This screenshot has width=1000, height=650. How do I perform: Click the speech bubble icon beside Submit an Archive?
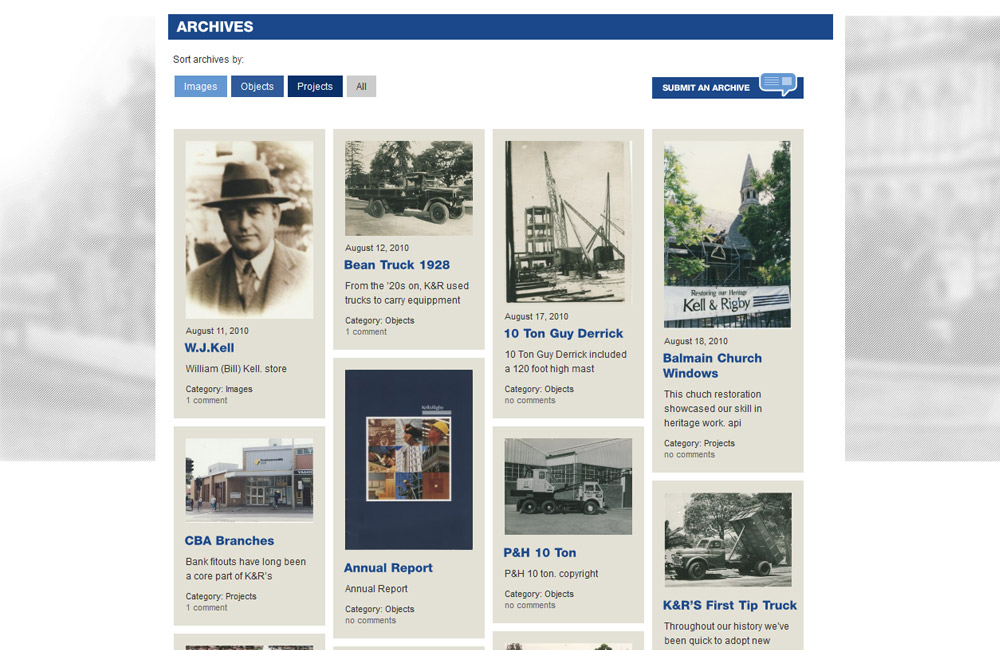click(778, 83)
